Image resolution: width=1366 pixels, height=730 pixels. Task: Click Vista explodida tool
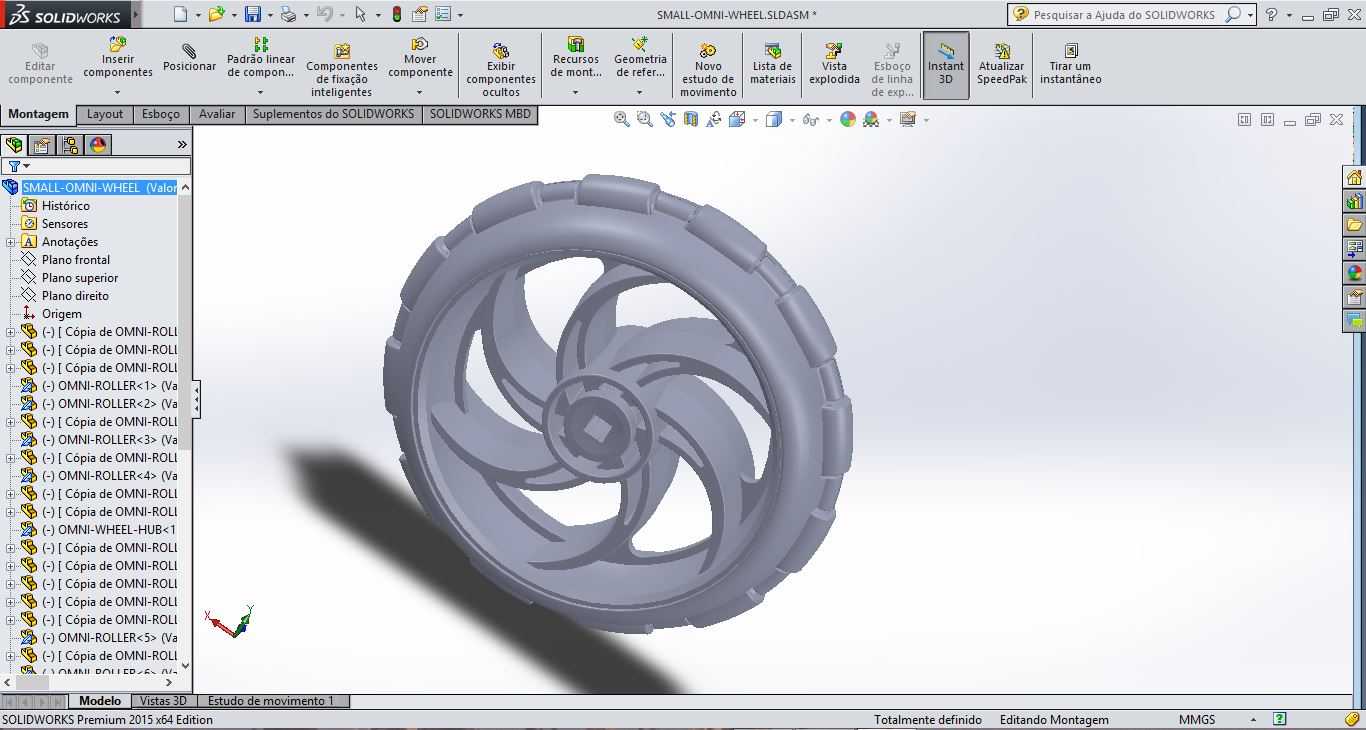pos(834,64)
